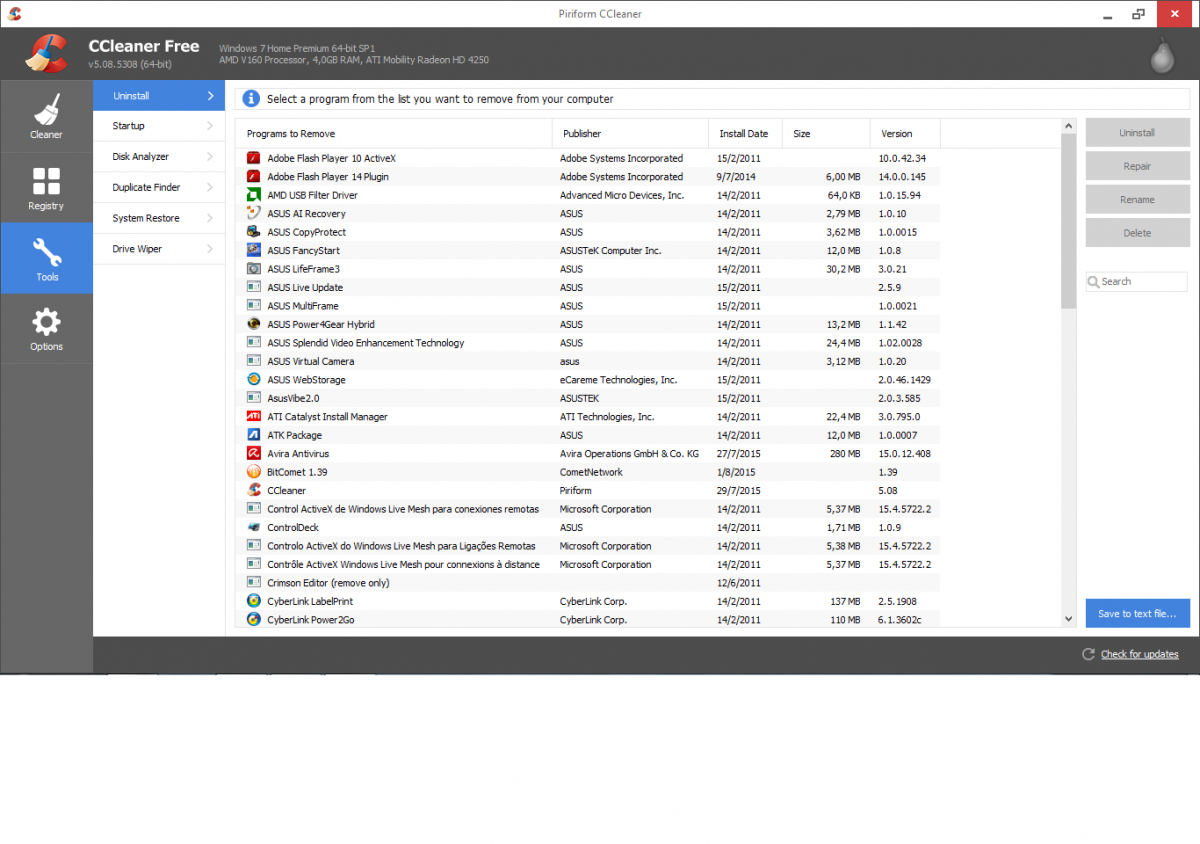Click the ATK Package icon
This screenshot has height=844, width=1200.
tap(254, 435)
